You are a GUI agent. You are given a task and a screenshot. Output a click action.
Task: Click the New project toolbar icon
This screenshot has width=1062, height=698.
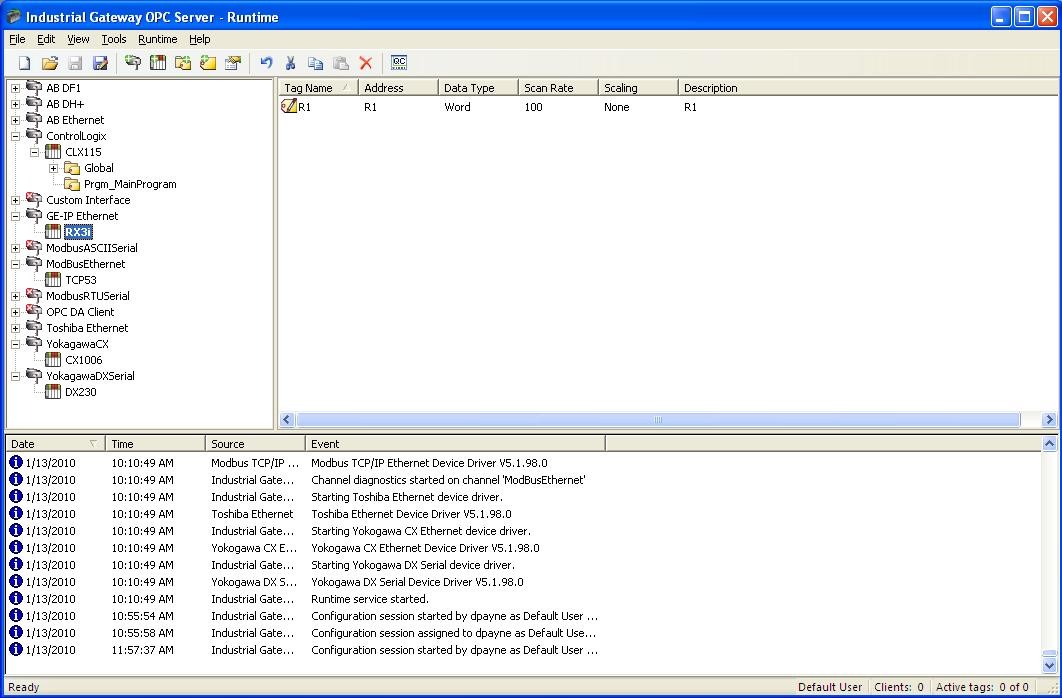pyautogui.click(x=25, y=63)
